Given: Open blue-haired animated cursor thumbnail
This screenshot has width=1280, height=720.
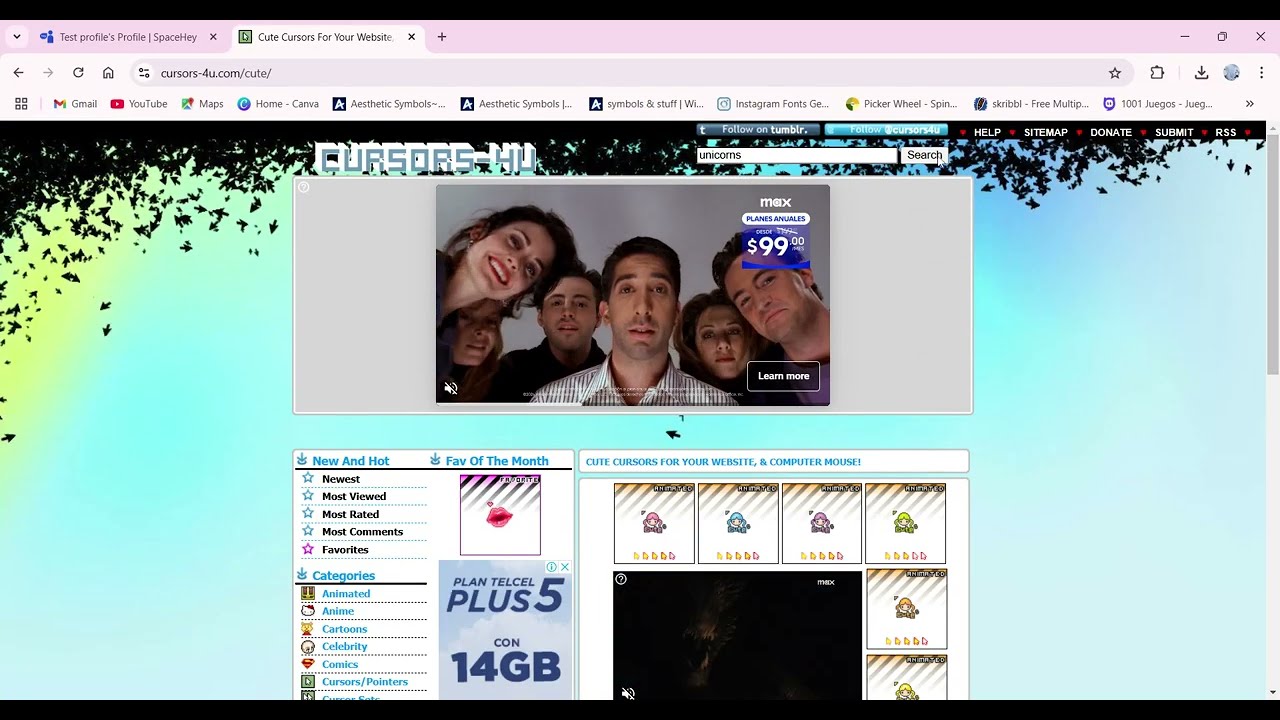Looking at the screenshot, I should [x=738, y=523].
